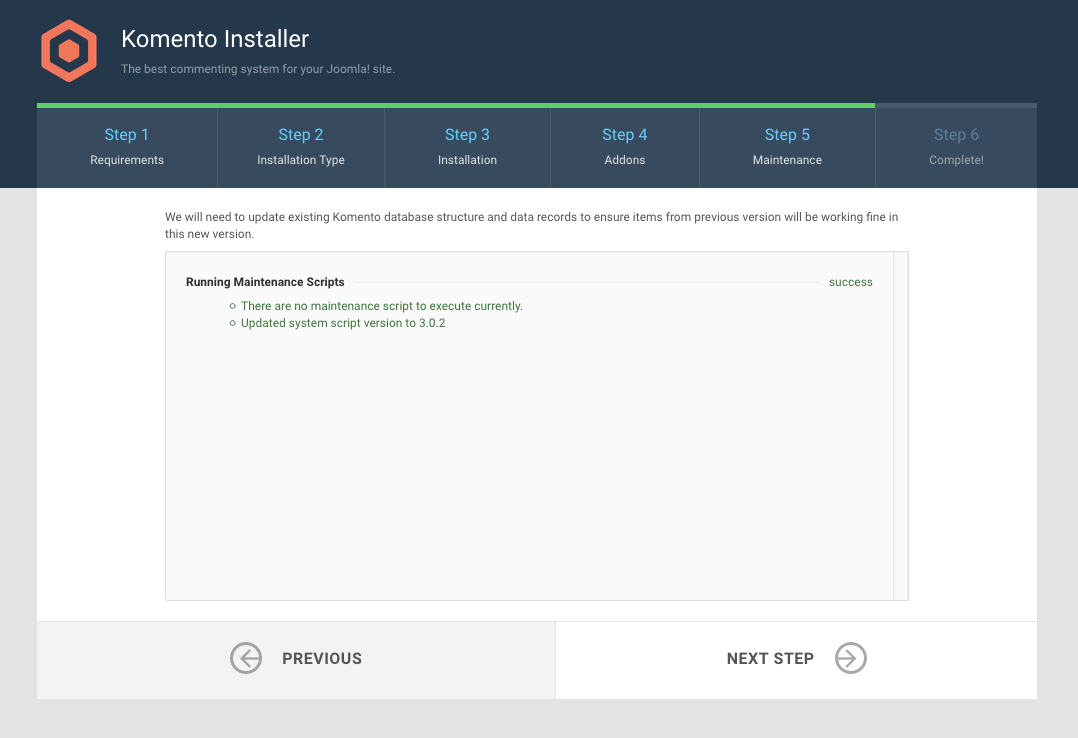Viewport: 1078px width, 738px height.
Task: Click the PREVIOUS button
Action: [x=296, y=660]
